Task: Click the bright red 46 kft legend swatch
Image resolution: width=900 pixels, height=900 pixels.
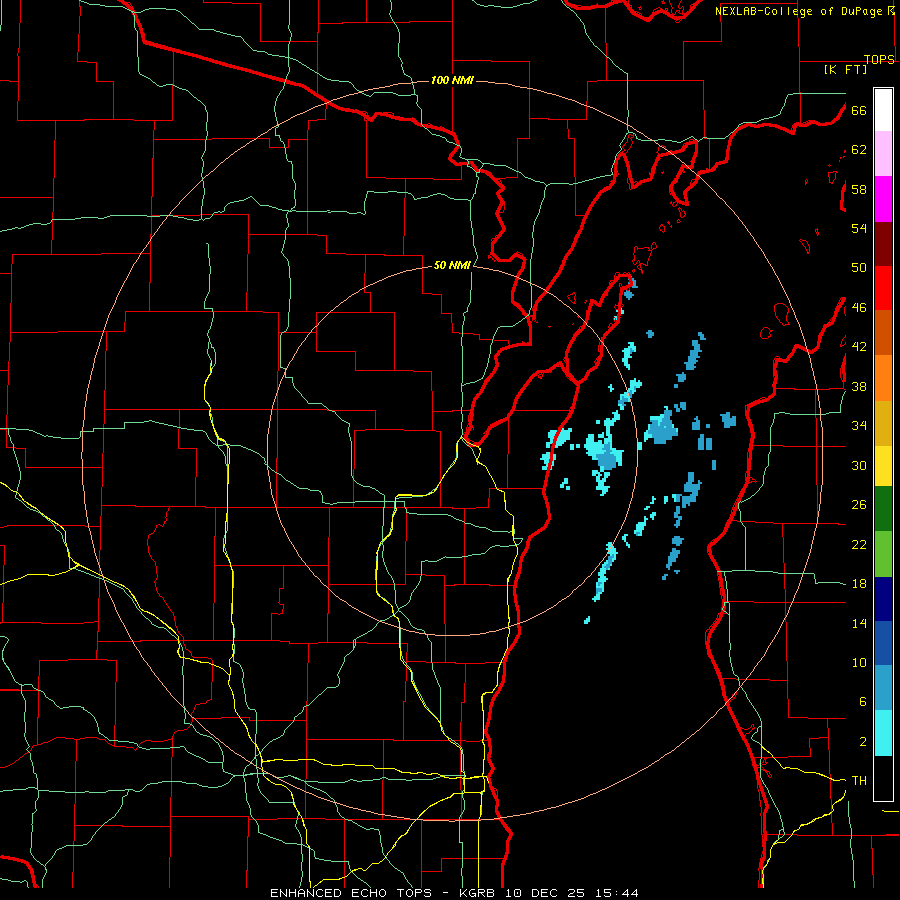Action: [x=883, y=288]
